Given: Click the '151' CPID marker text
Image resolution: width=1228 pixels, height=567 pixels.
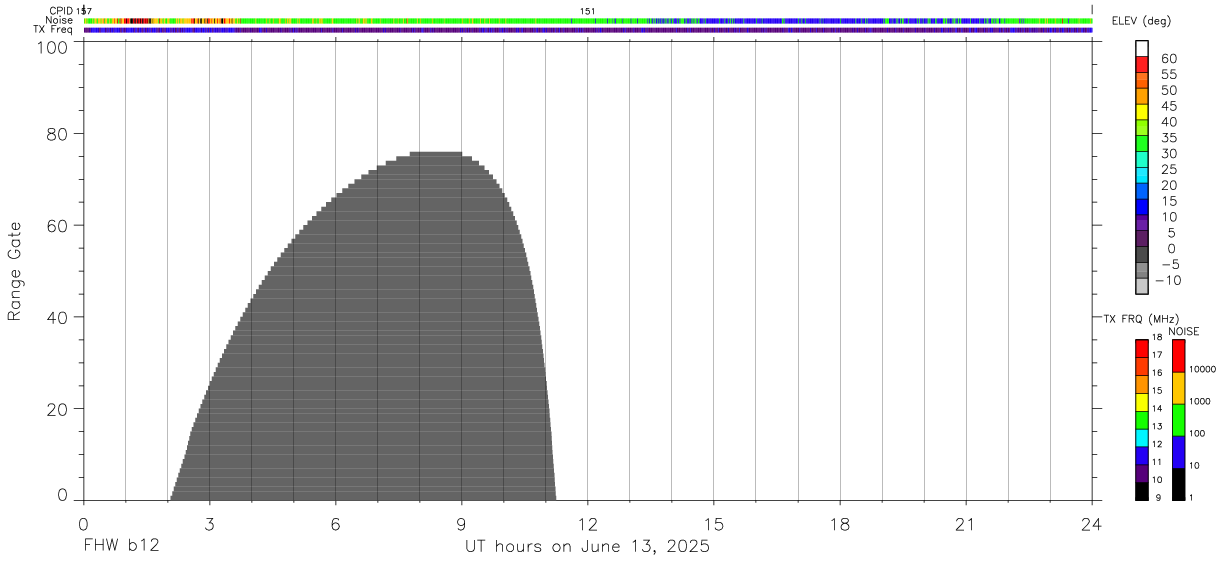Looking at the screenshot, I should 588,11.
